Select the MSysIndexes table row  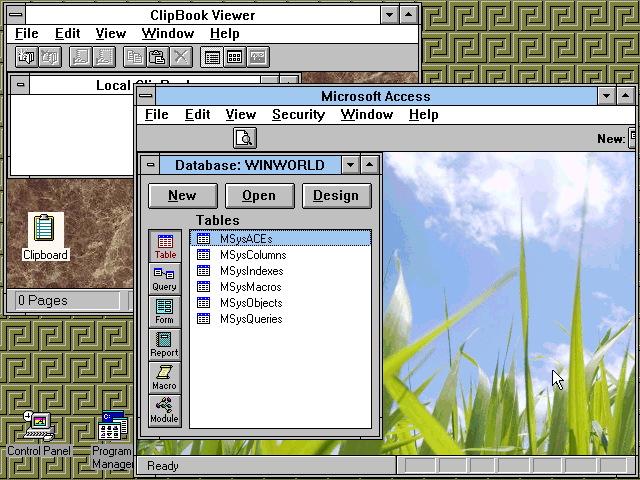(280, 271)
